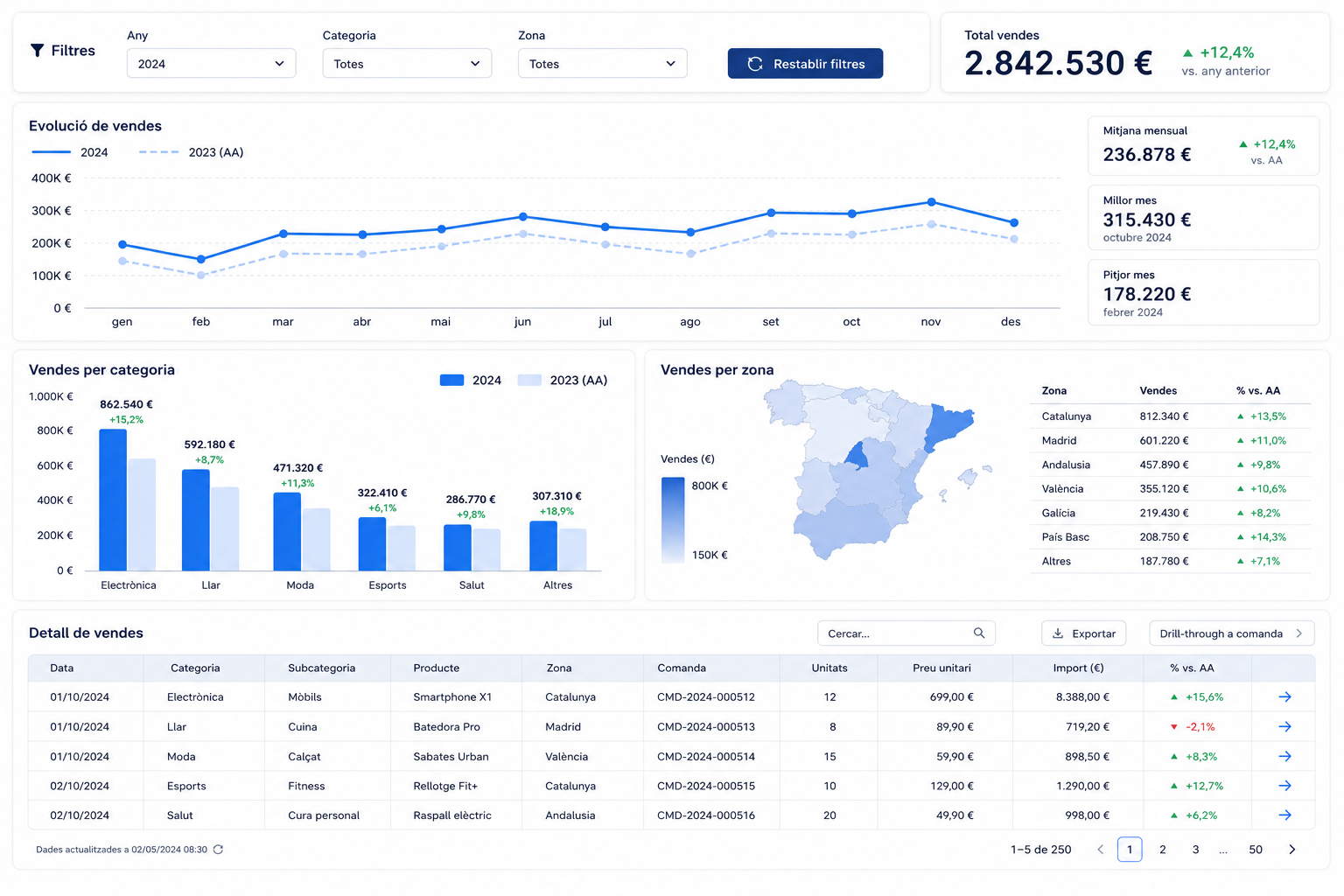Viewport: 1344px width, 896px height.
Task: Click the Exportar button
Action: coord(1083,633)
